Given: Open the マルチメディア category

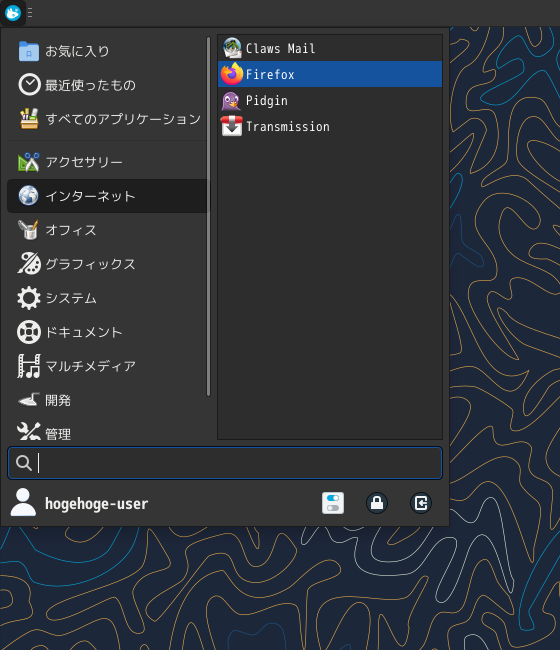Looking at the screenshot, I should pyautogui.click(x=107, y=366).
